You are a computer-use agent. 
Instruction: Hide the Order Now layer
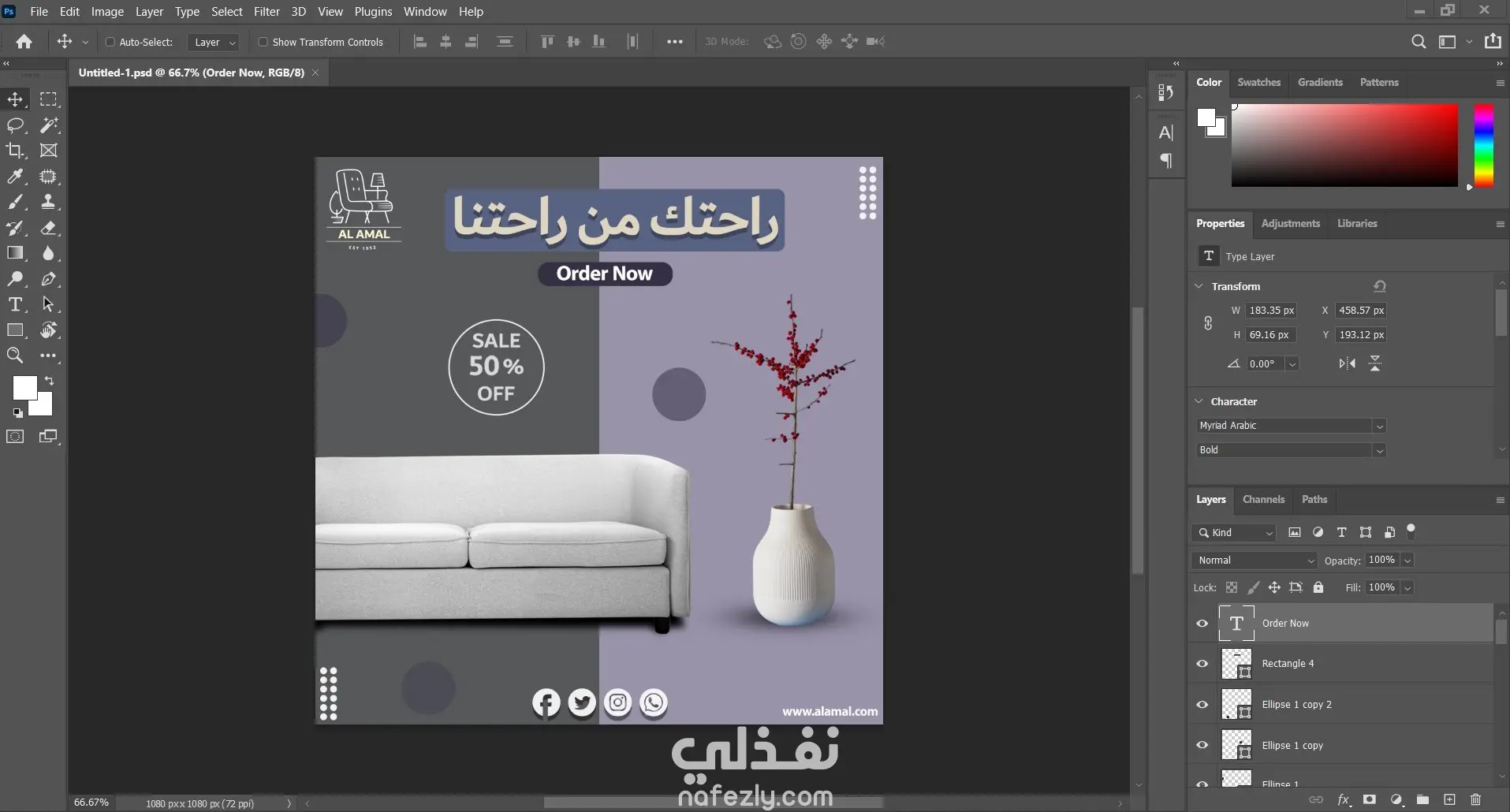point(1202,624)
